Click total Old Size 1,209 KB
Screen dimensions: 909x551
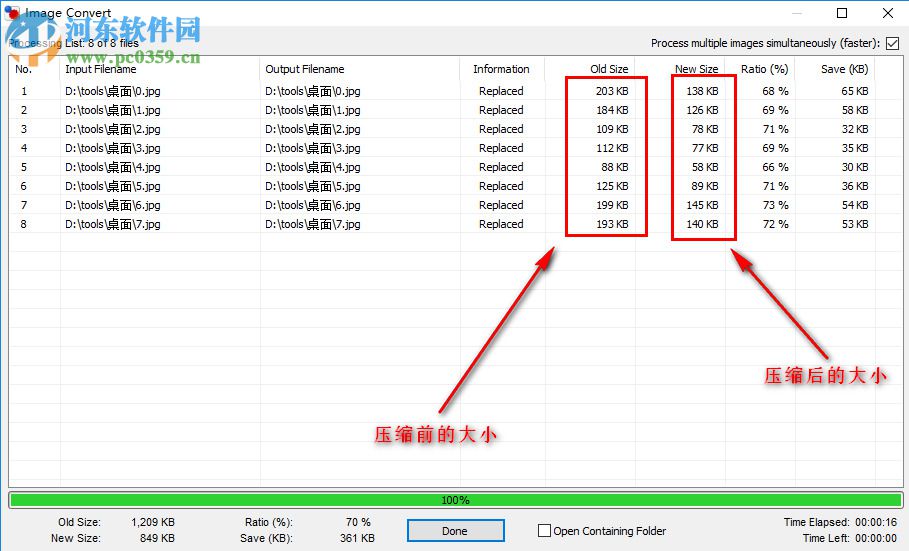tap(153, 522)
